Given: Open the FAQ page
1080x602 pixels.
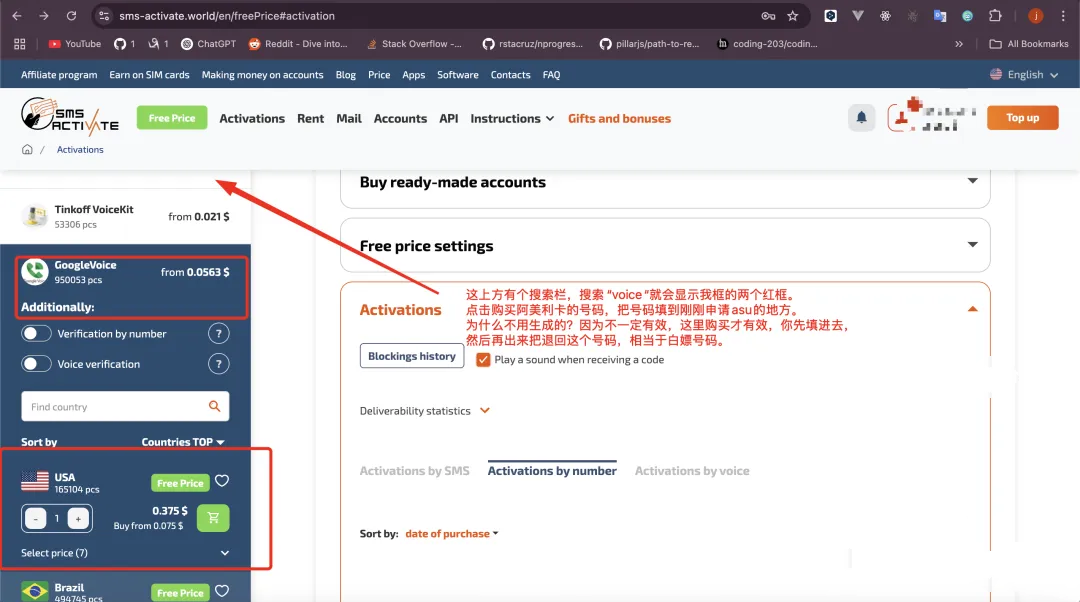Looking at the screenshot, I should [x=551, y=74].
